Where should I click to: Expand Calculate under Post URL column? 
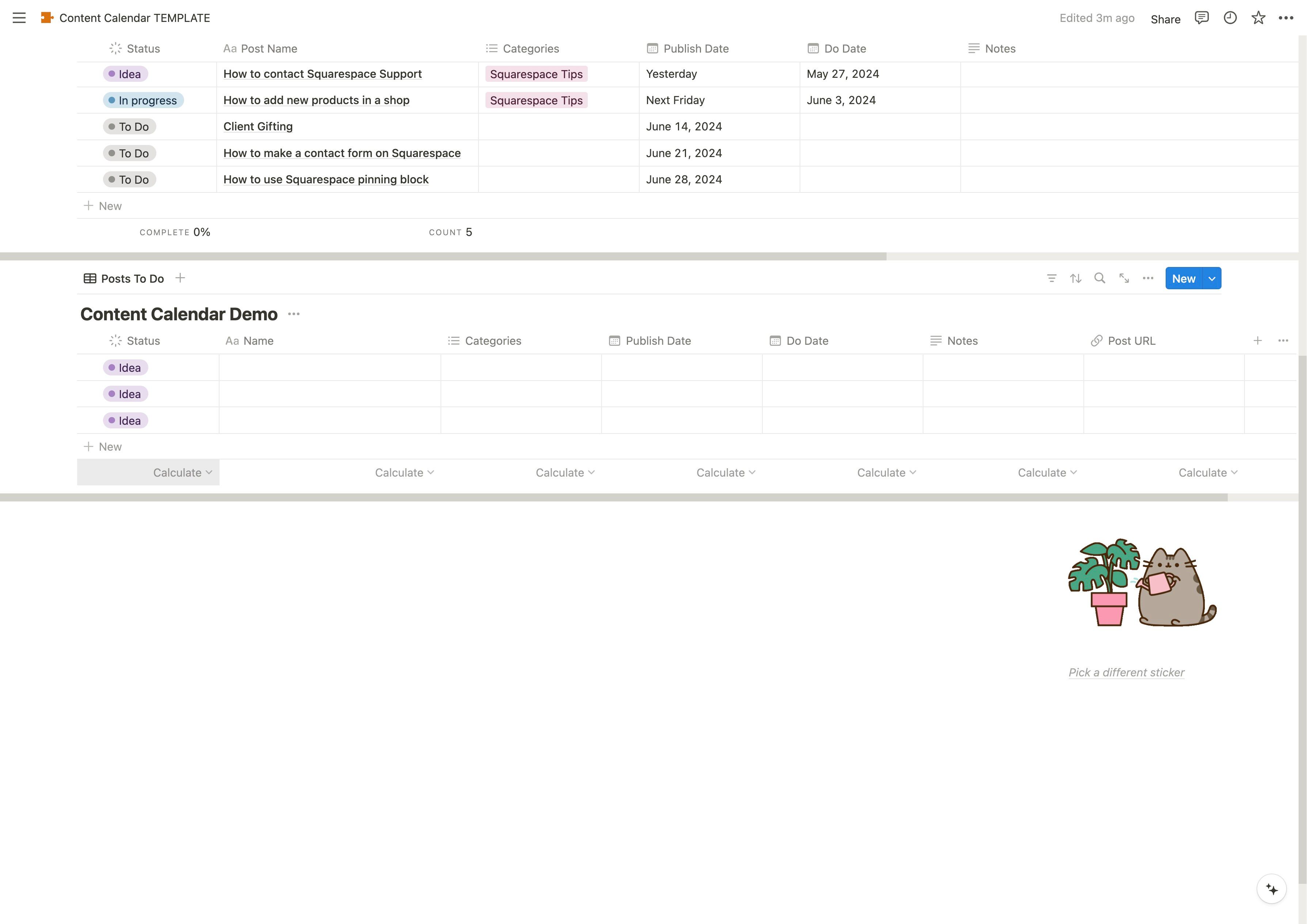[1207, 473]
